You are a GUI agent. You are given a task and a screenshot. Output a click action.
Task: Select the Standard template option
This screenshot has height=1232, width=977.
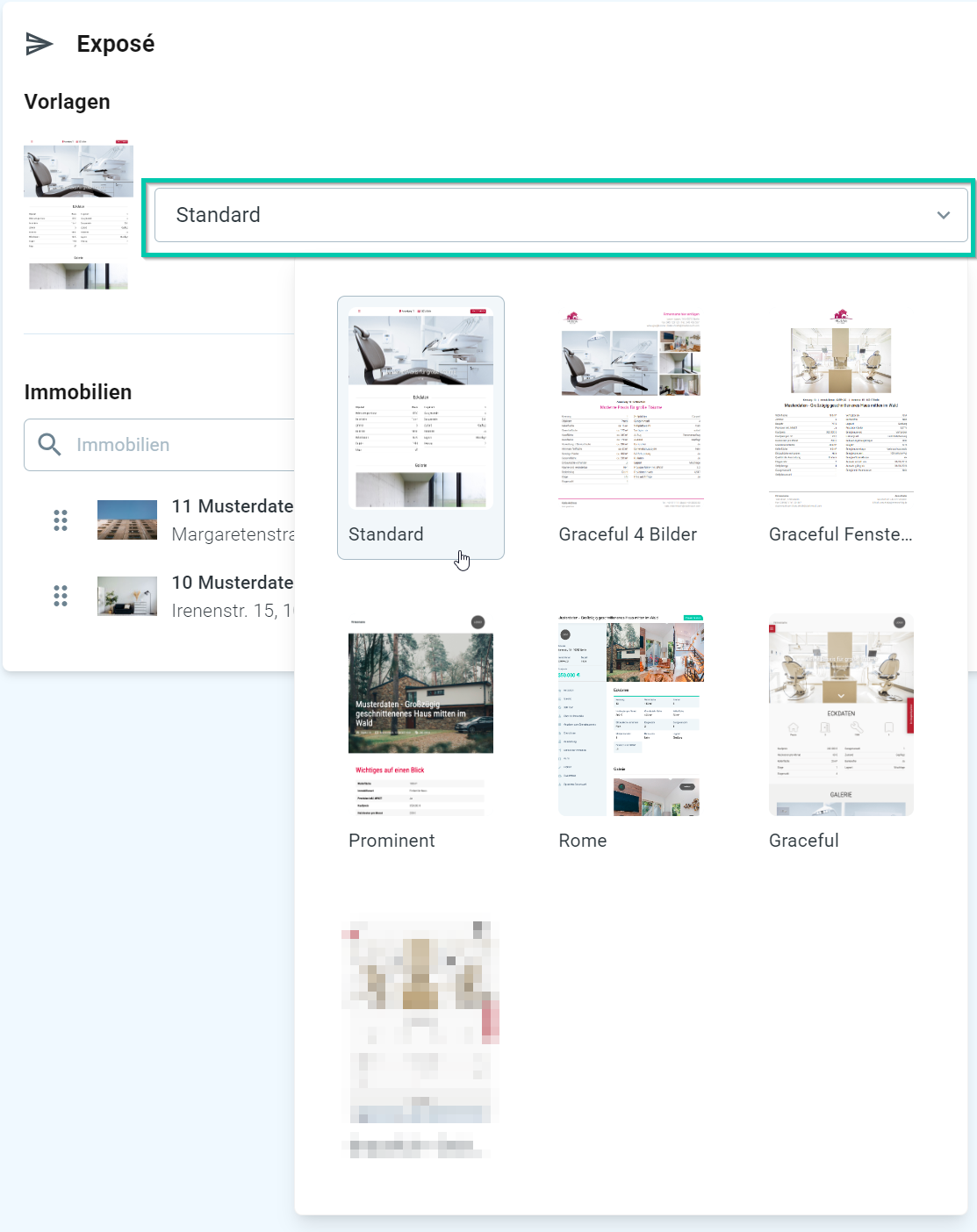pyautogui.click(x=420, y=427)
